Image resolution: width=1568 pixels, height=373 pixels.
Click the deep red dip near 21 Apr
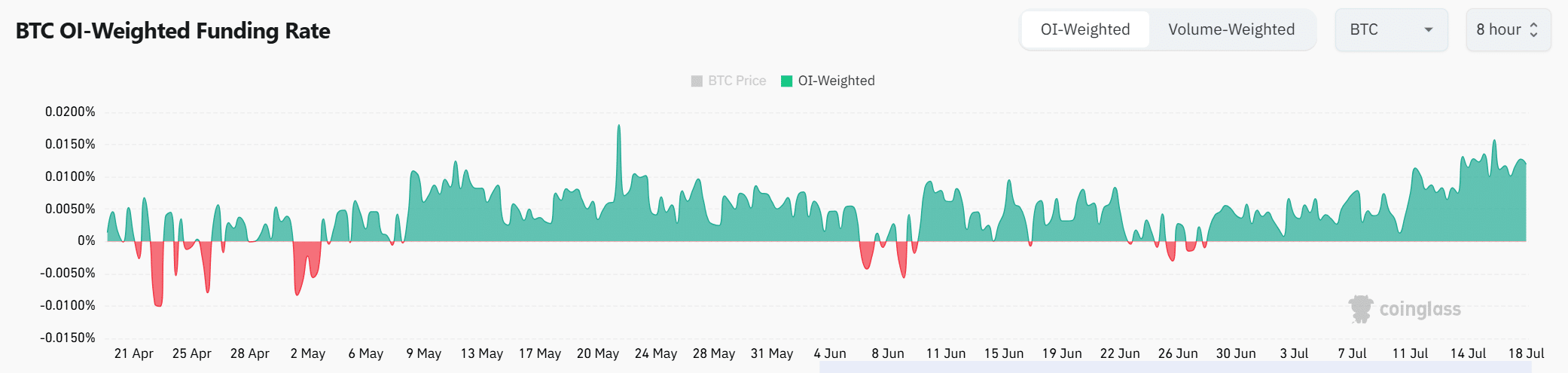coord(158,303)
